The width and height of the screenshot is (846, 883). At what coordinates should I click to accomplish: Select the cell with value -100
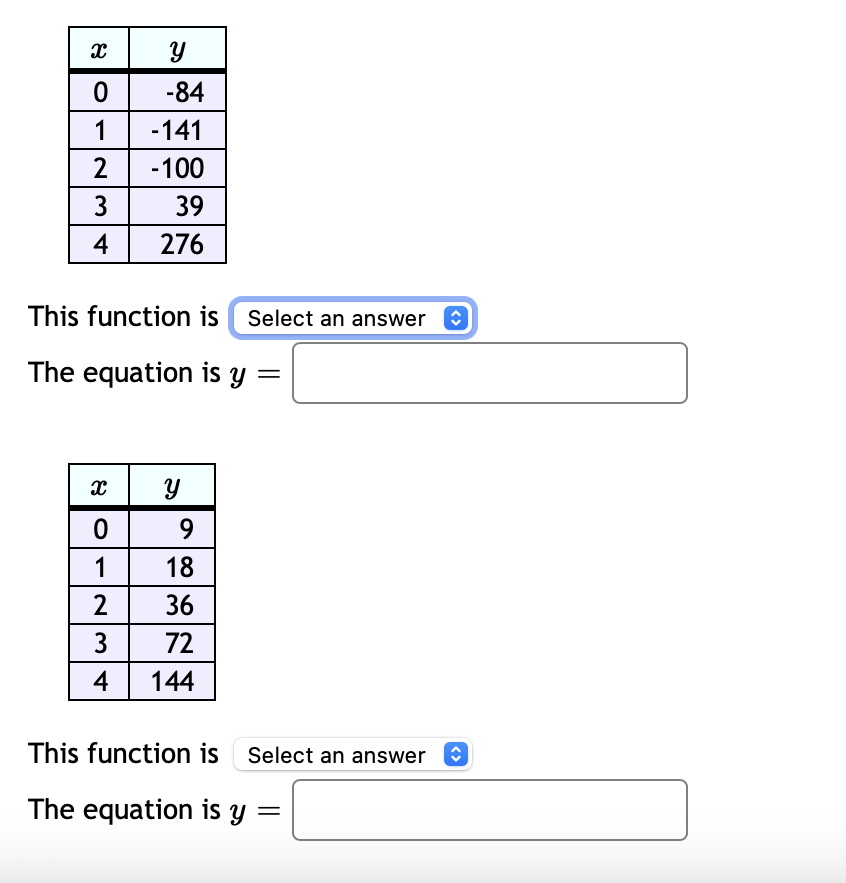pos(177,168)
